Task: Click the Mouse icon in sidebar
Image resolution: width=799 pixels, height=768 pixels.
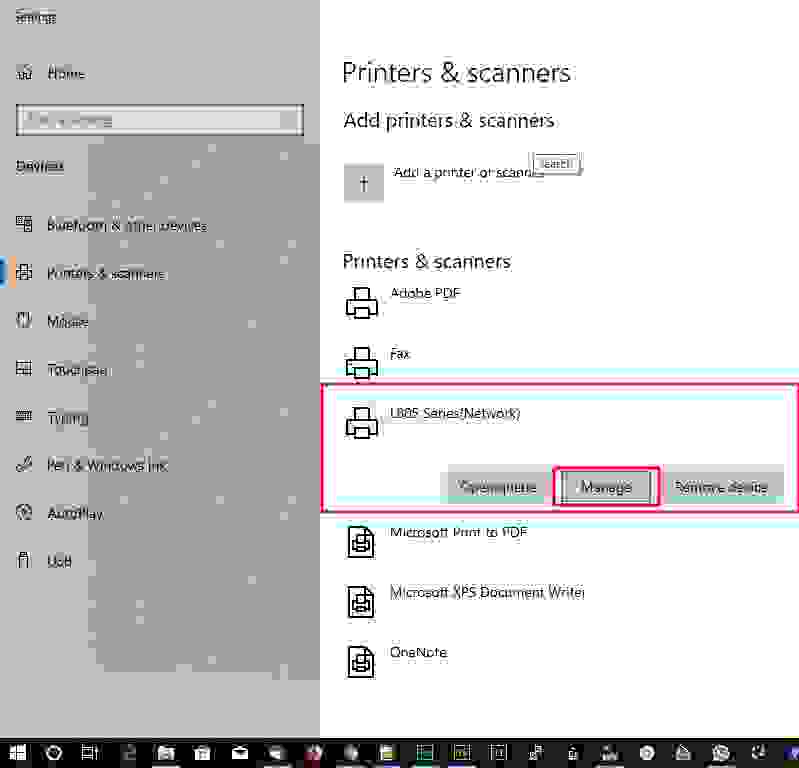Action: coord(25,321)
